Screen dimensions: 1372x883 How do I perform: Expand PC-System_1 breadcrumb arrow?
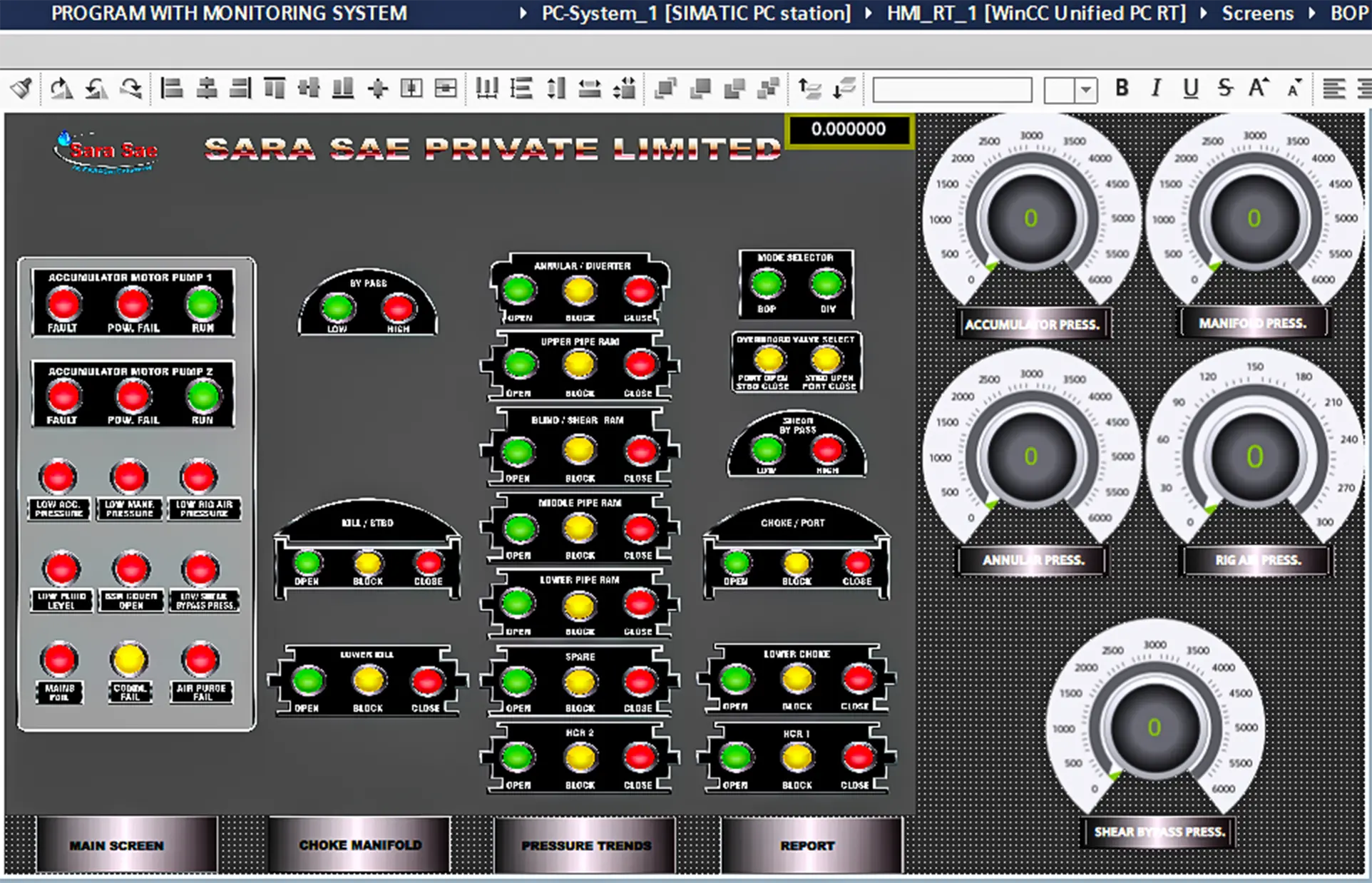click(x=869, y=14)
